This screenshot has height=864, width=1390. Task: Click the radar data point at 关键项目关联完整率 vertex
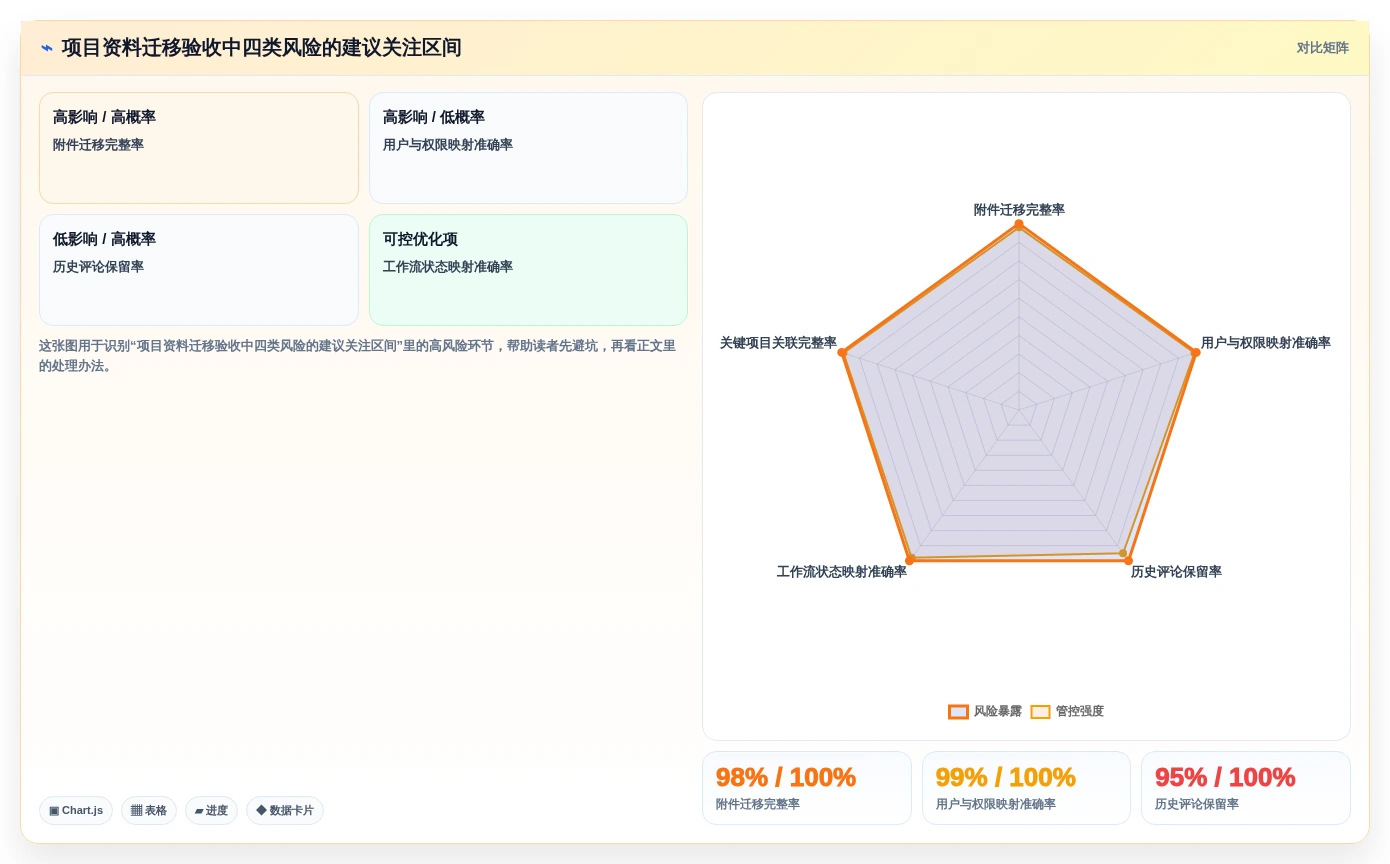click(842, 352)
